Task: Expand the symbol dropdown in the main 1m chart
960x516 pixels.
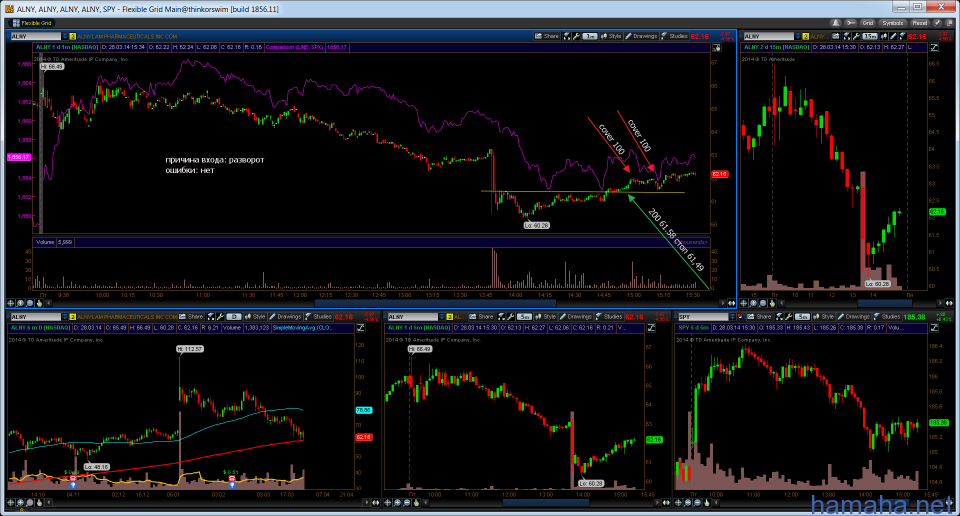Action: (64, 36)
